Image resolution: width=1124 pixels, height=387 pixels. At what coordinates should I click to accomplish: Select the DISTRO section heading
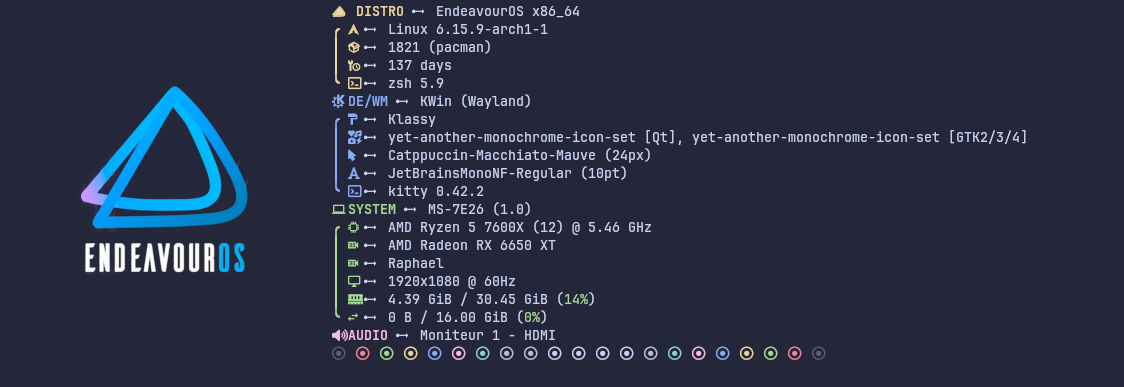click(379, 11)
